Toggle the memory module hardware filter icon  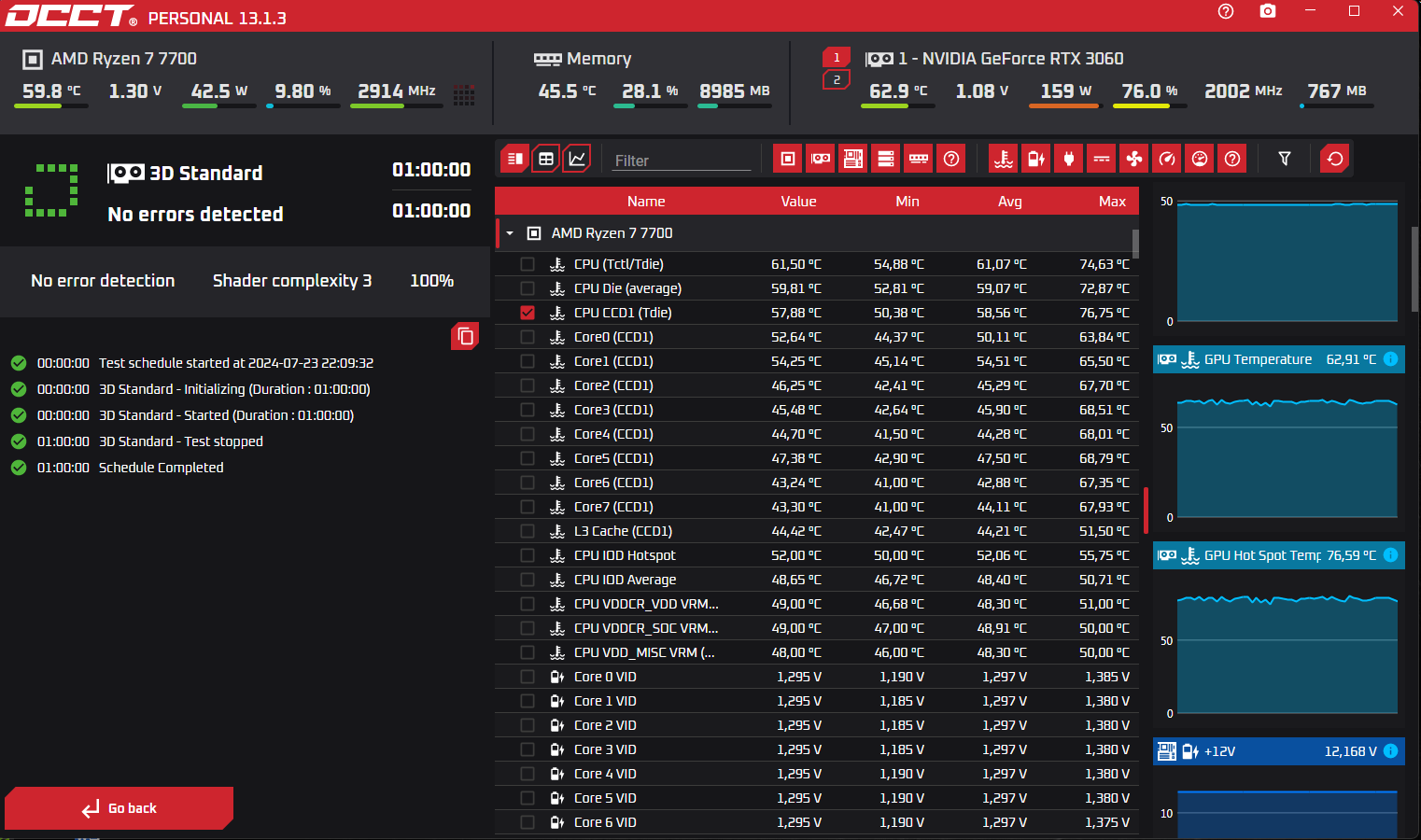click(919, 159)
